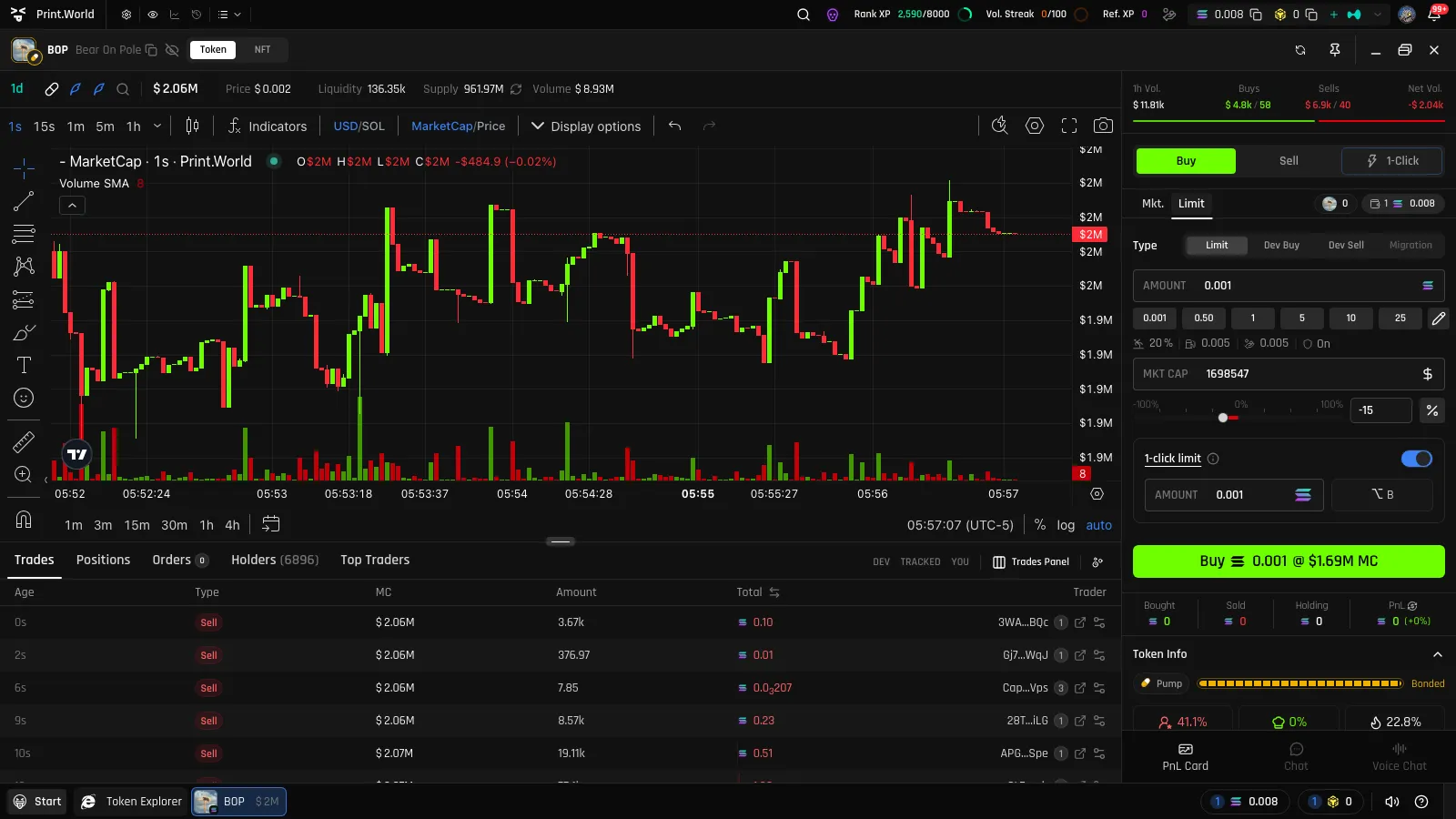Choose the Dev Sell order type
Screen dimensions: 1456x819
(x=1346, y=246)
